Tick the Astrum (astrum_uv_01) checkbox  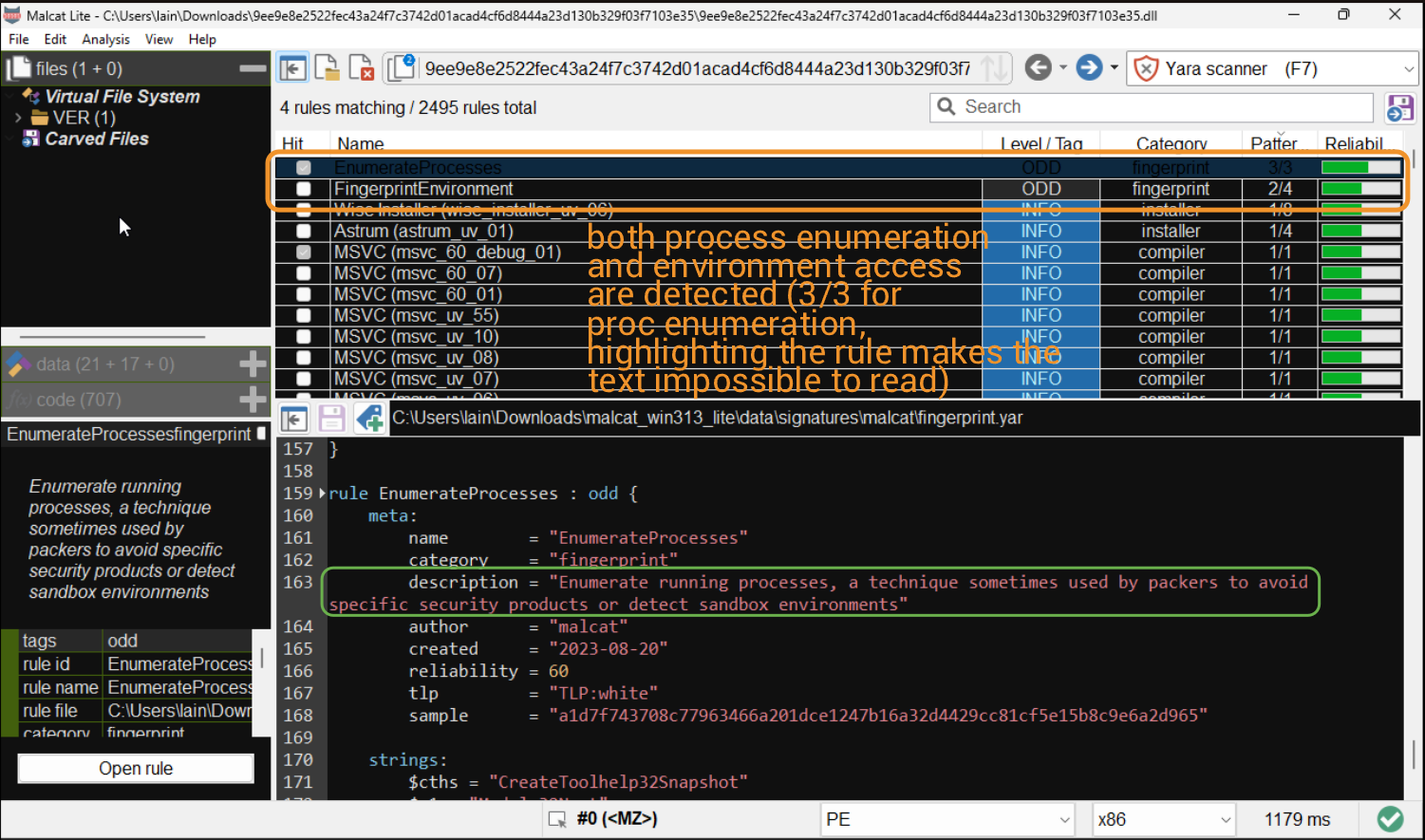click(304, 231)
